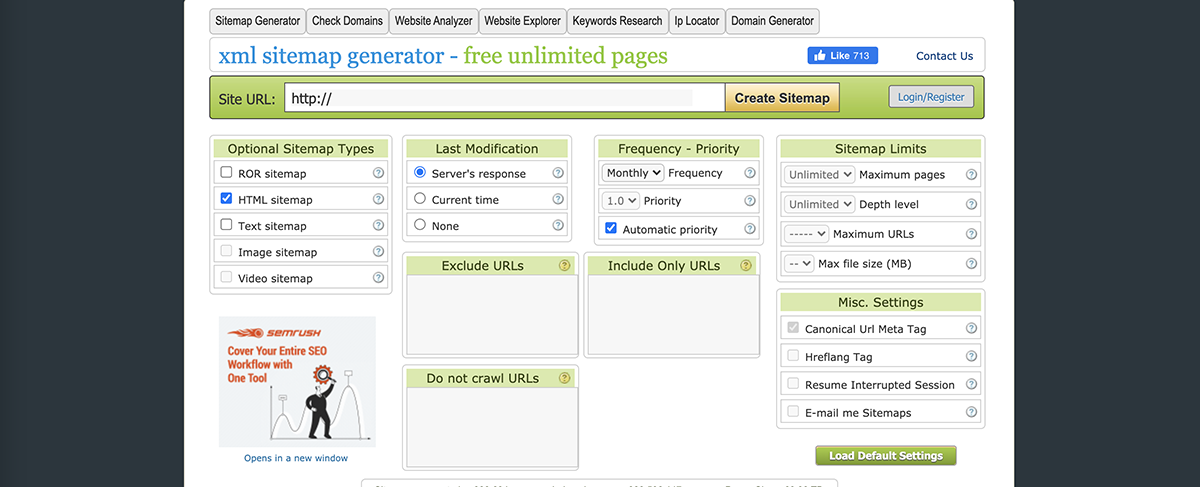Click inside the Do not crawl URLs text area
Viewport: 1200px width, 487px height.
pos(490,428)
